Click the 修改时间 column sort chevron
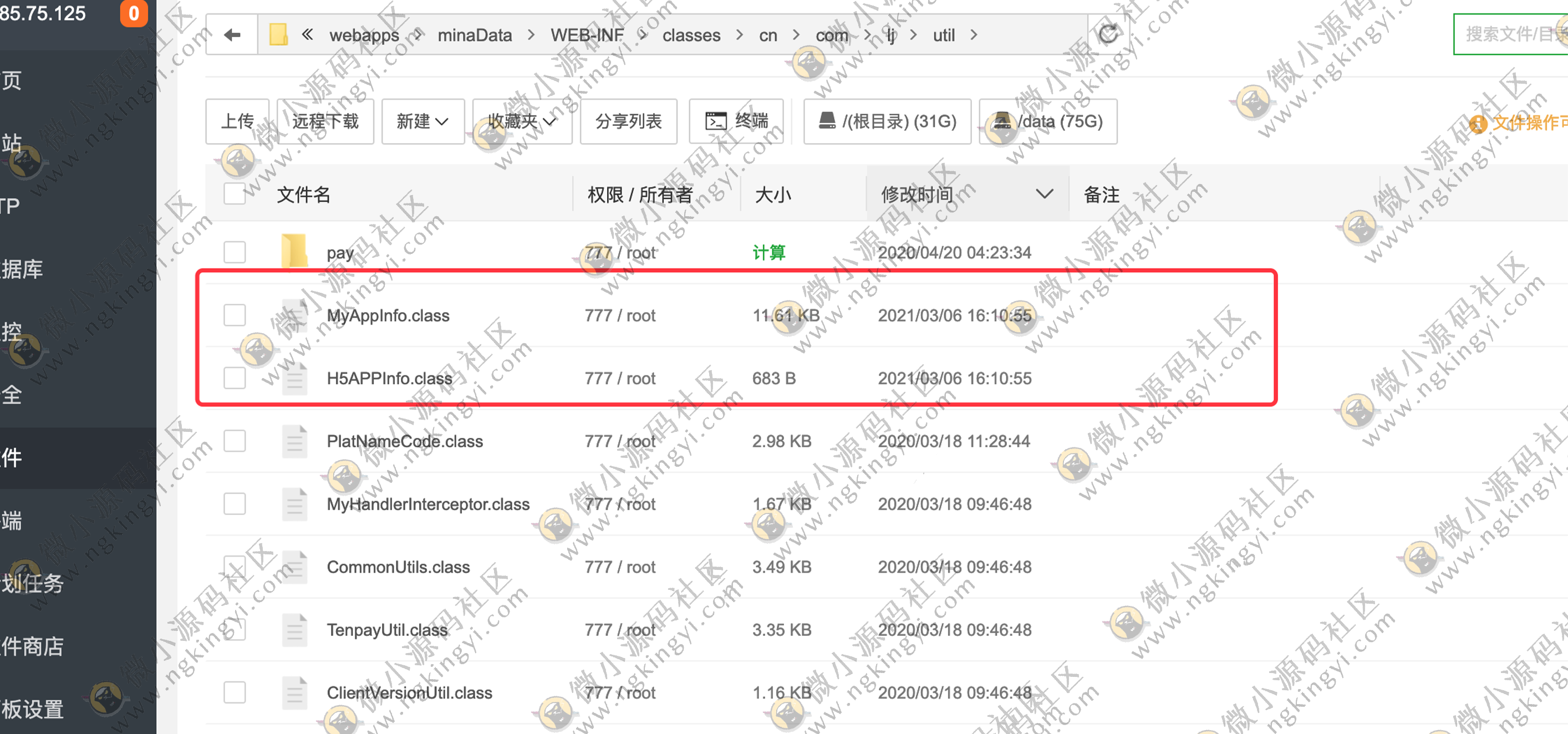The height and width of the screenshot is (734, 1568). click(x=1045, y=193)
